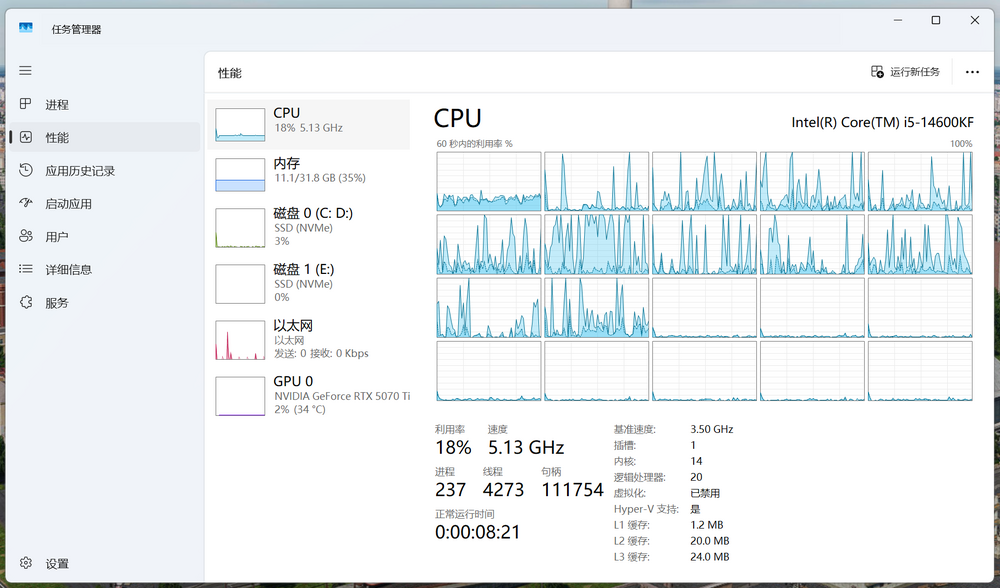The width and height of the screenshot is (1000, 588).
Task: Click the 应用历史记录 clock history icon
Action: pyautogui.click(x=26, y=170)
